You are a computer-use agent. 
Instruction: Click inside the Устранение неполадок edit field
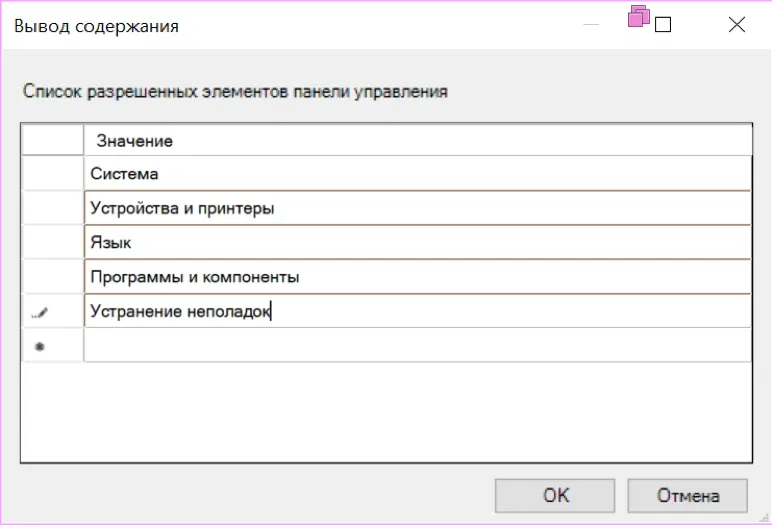pos(418,311)
